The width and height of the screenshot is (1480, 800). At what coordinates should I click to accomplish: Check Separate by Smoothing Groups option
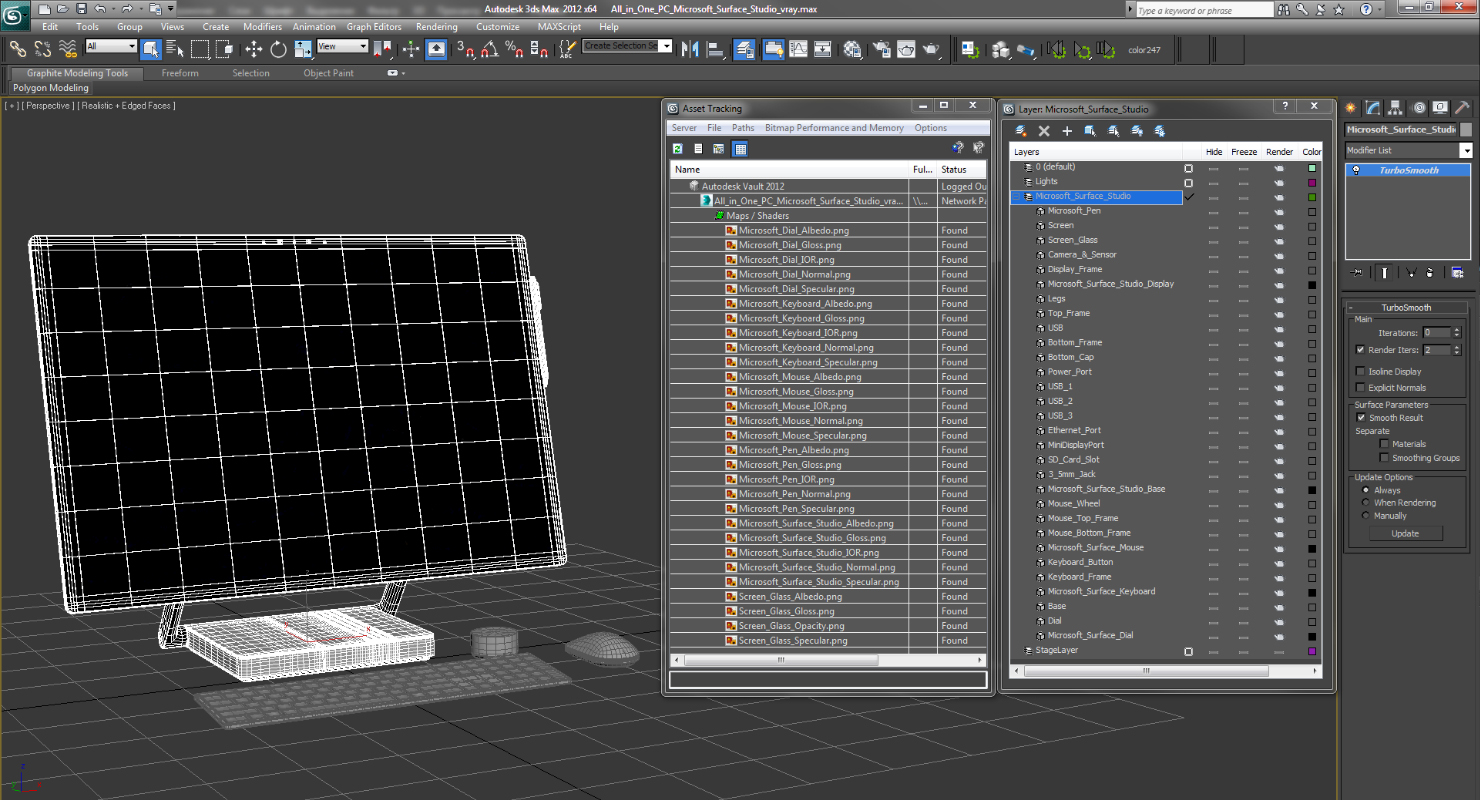[1384, 458]
